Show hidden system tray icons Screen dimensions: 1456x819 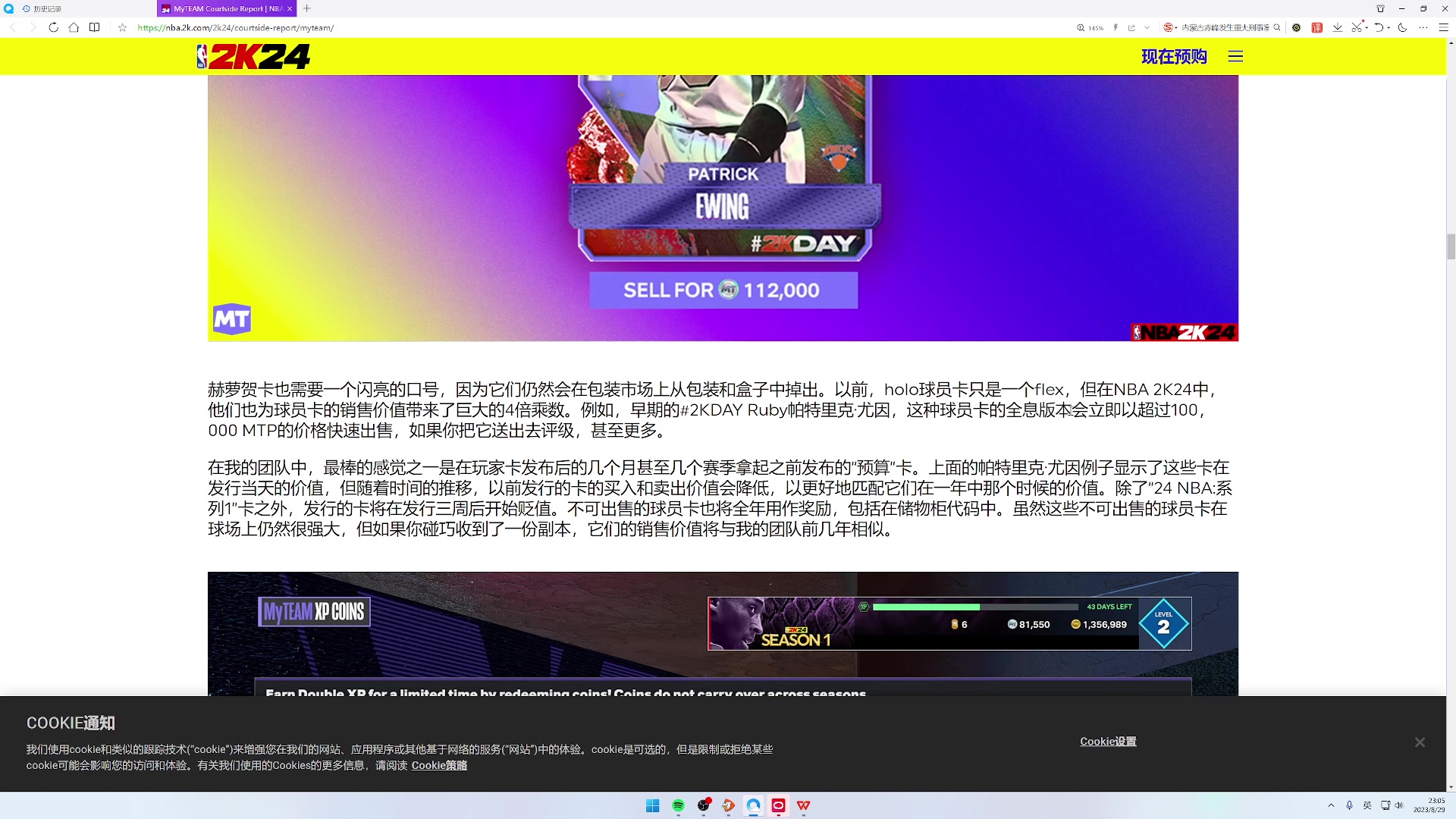1331,805
